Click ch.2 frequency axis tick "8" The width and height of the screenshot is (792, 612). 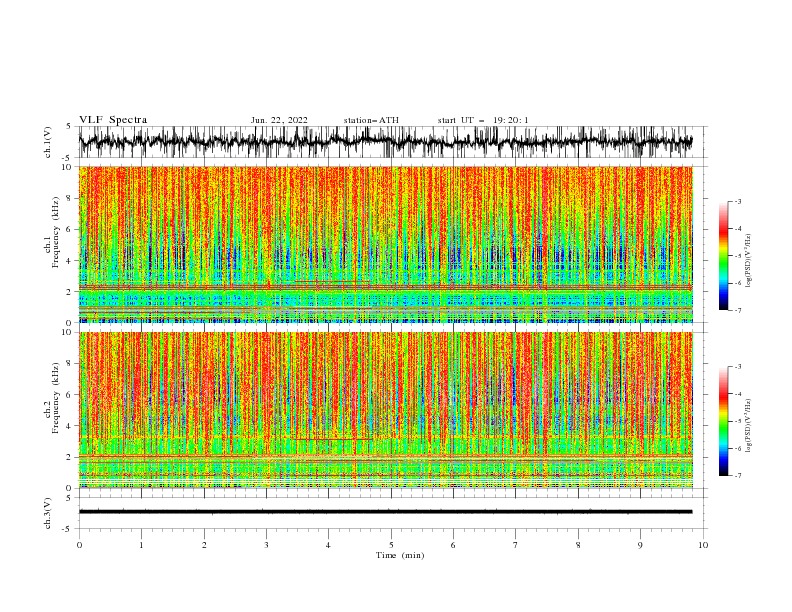(x=70, y=364)
